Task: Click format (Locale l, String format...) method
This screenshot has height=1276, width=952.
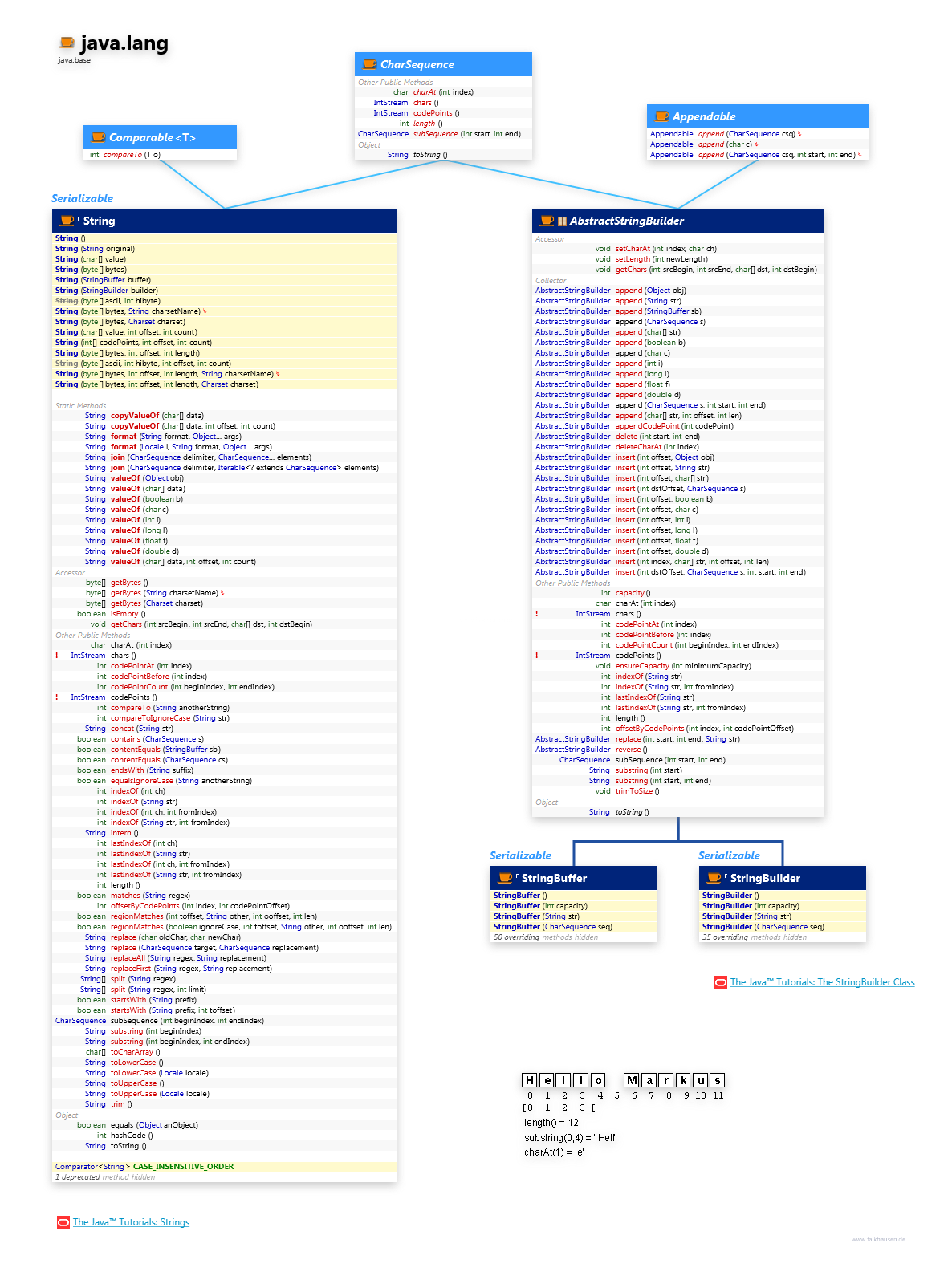Action: (x=191, y=447)
